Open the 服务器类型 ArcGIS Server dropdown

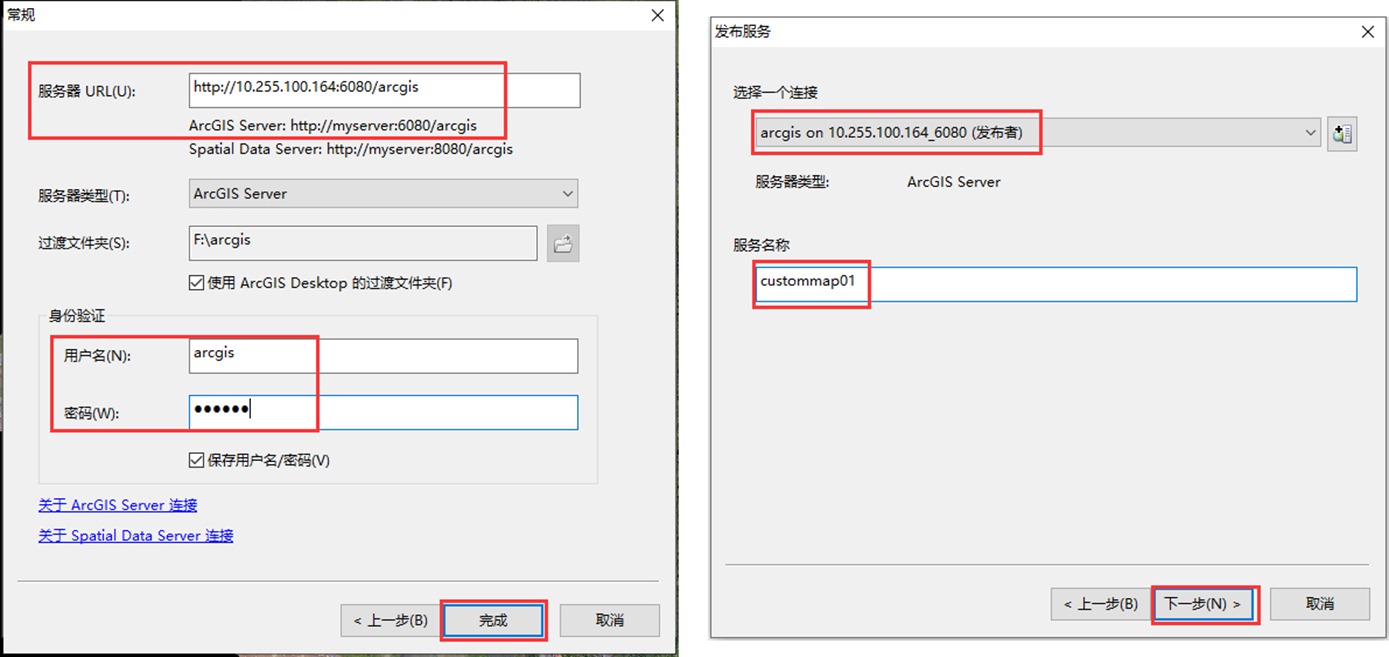383,194
